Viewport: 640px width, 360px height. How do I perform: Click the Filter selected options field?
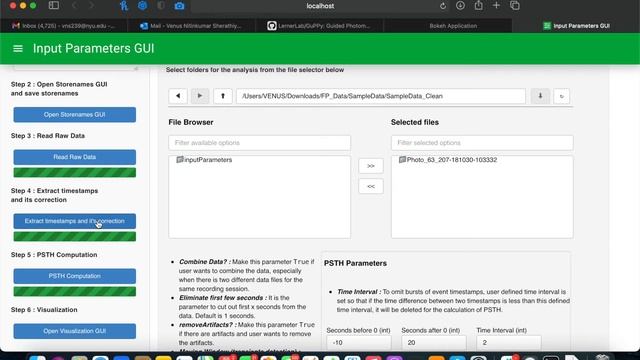(x=482, y=143)
